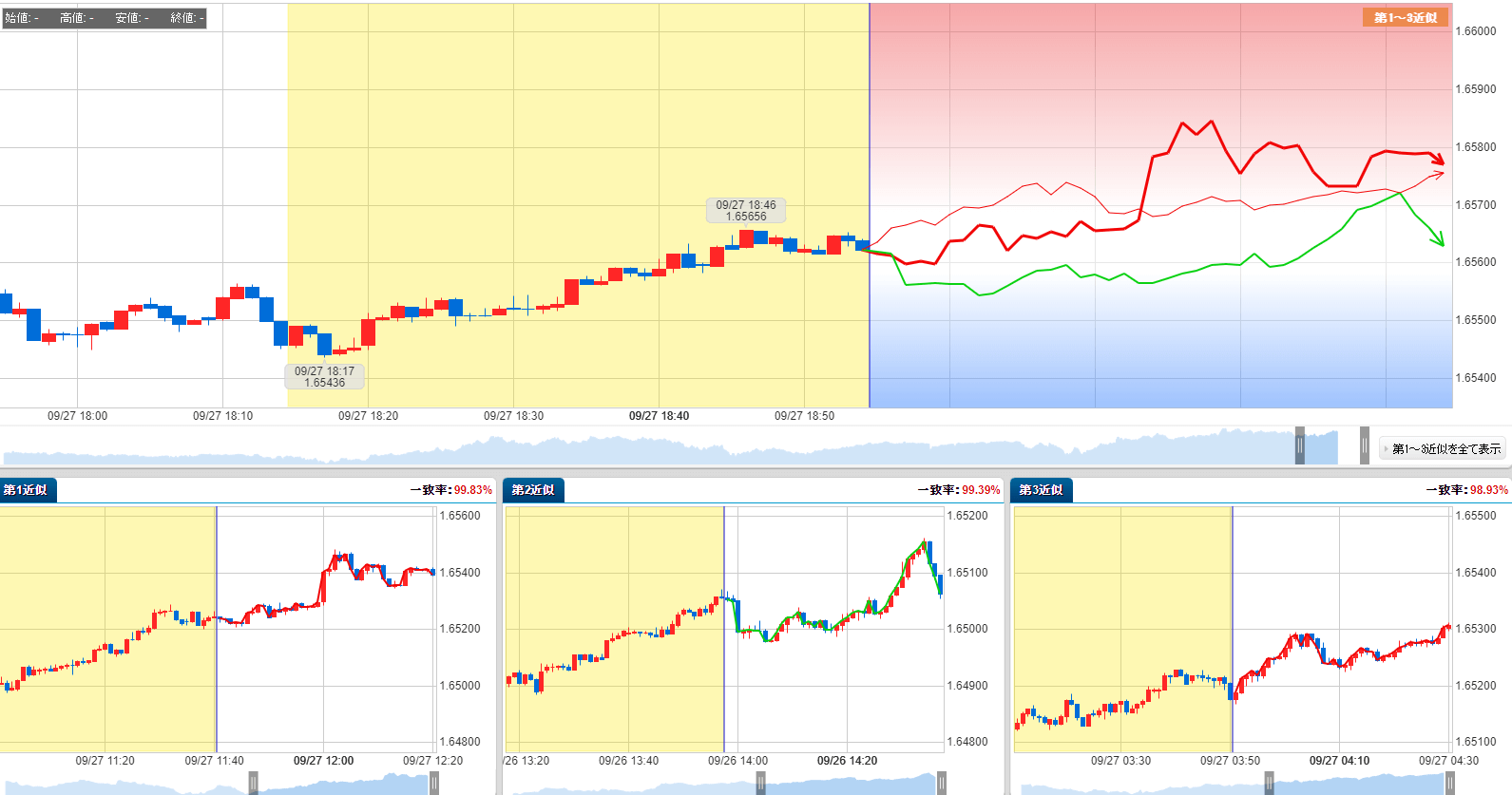Click the 始値 高値 安値 終値 info bar
Viewport: 1512px width, 795px height.
104,18
